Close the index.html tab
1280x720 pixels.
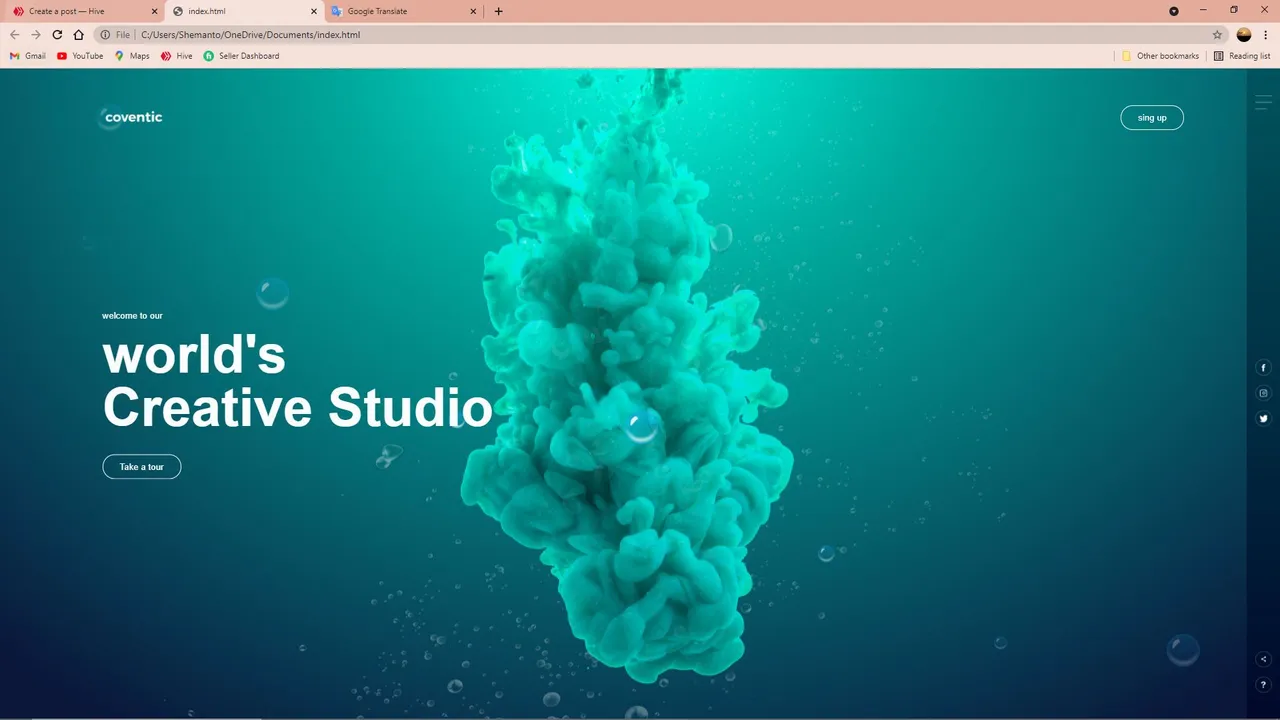tap(314, 11)
